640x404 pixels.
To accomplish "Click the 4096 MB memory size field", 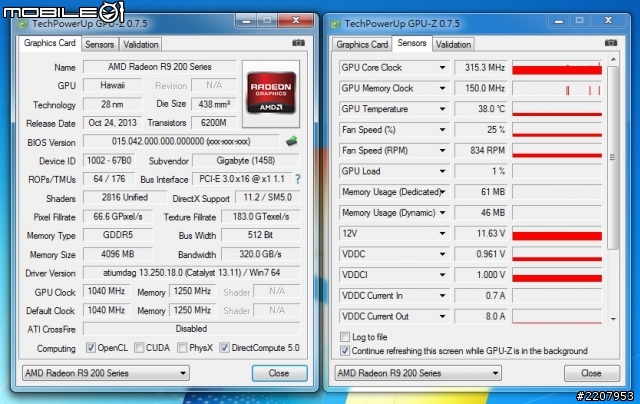I will (118, 254).
